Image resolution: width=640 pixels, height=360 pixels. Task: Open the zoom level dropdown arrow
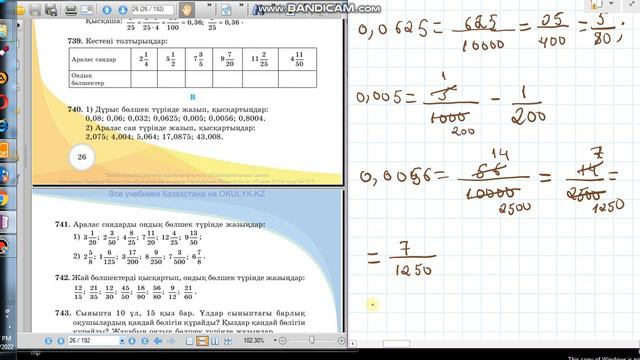(x=275, y=340)
